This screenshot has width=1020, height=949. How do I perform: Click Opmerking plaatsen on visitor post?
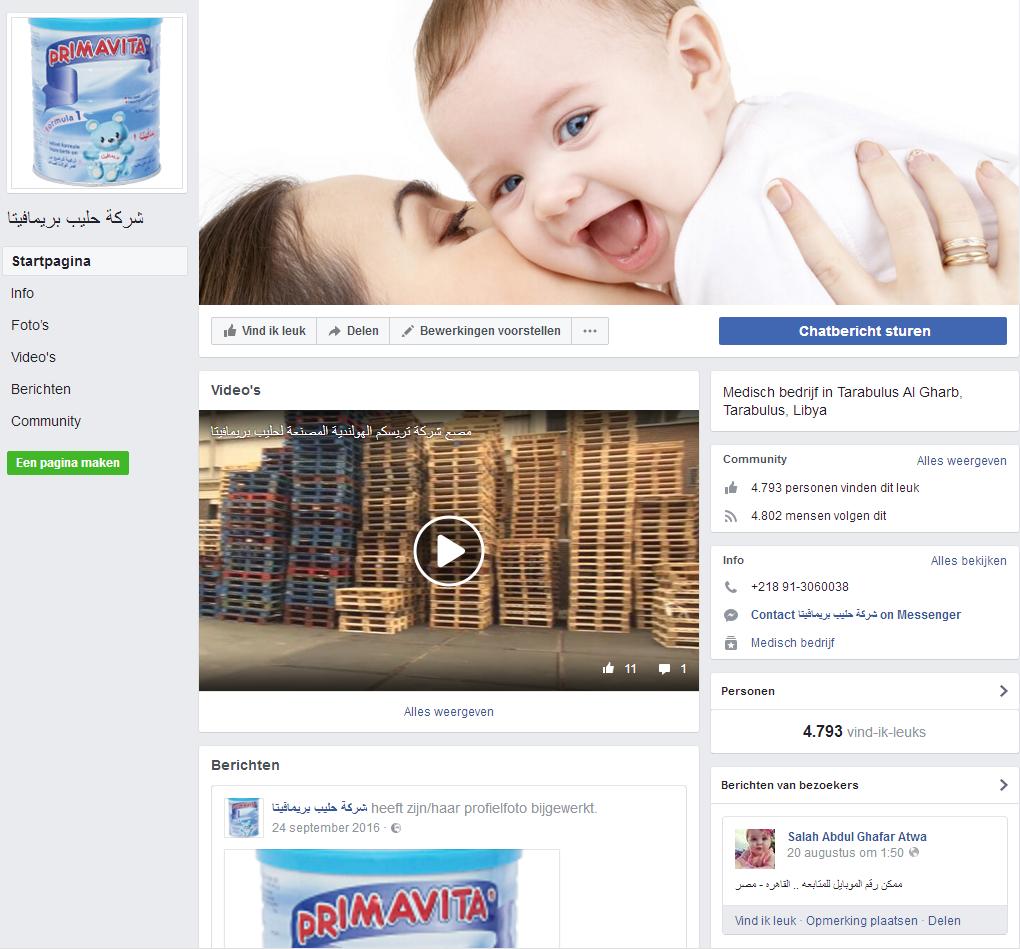[x=861, y=920]
